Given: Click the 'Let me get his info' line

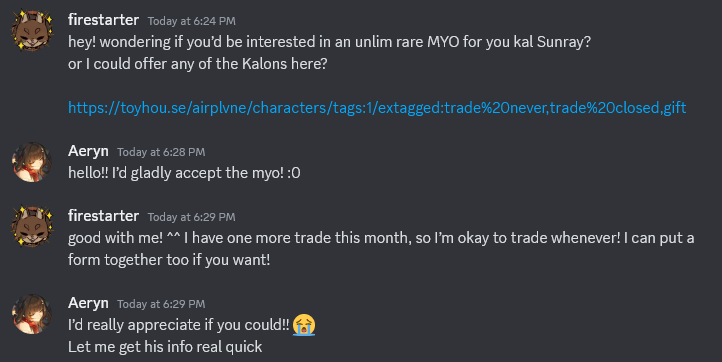Looking at the screenshot, I should click(165, 346).
